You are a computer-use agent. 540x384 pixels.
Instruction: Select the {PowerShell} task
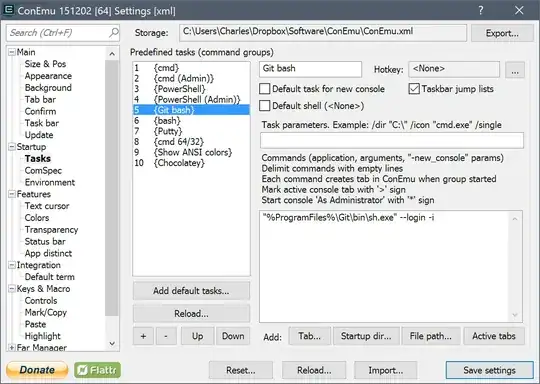tap(191, 89)
